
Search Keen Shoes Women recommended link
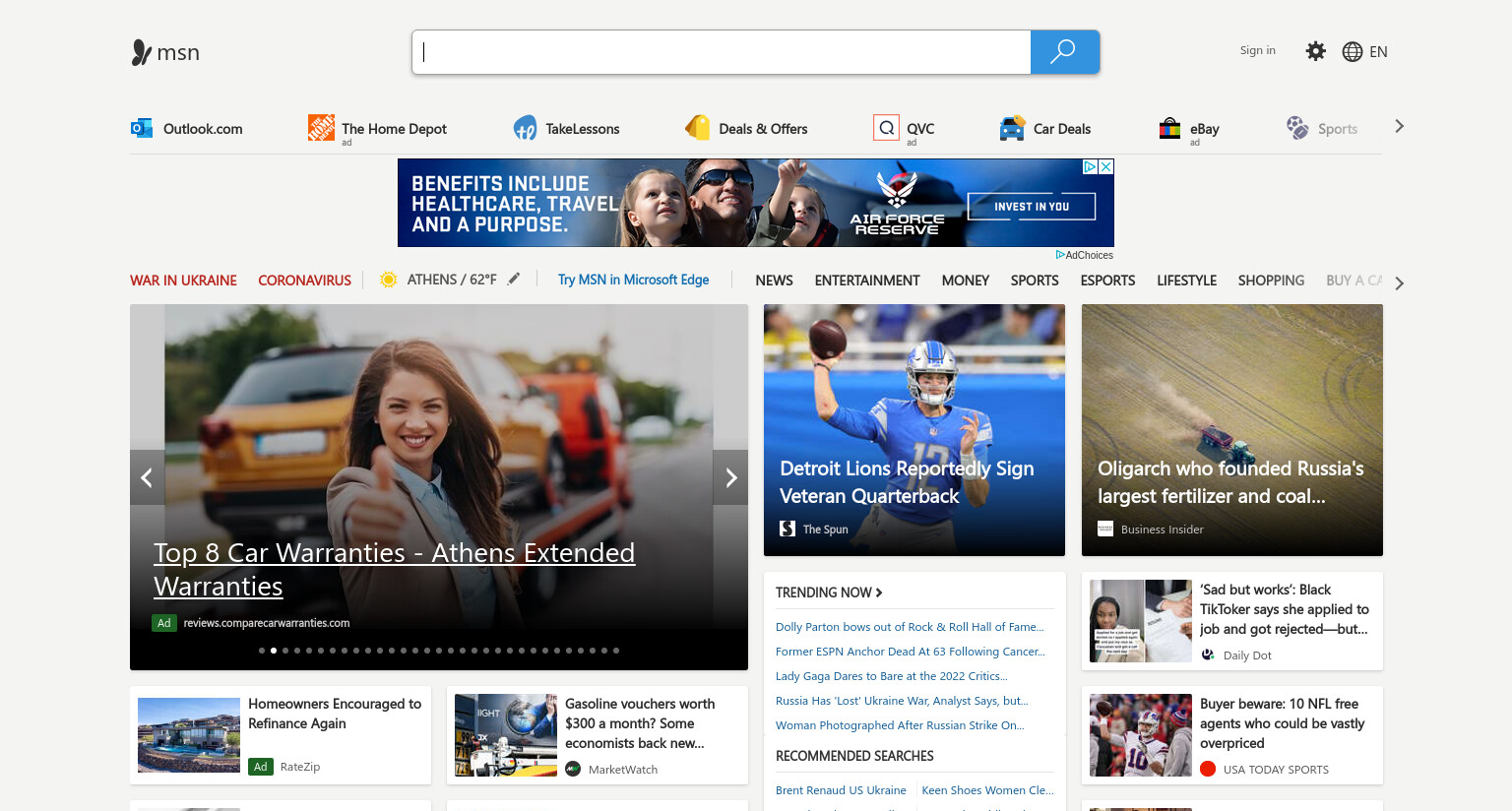tap(987, 790)
